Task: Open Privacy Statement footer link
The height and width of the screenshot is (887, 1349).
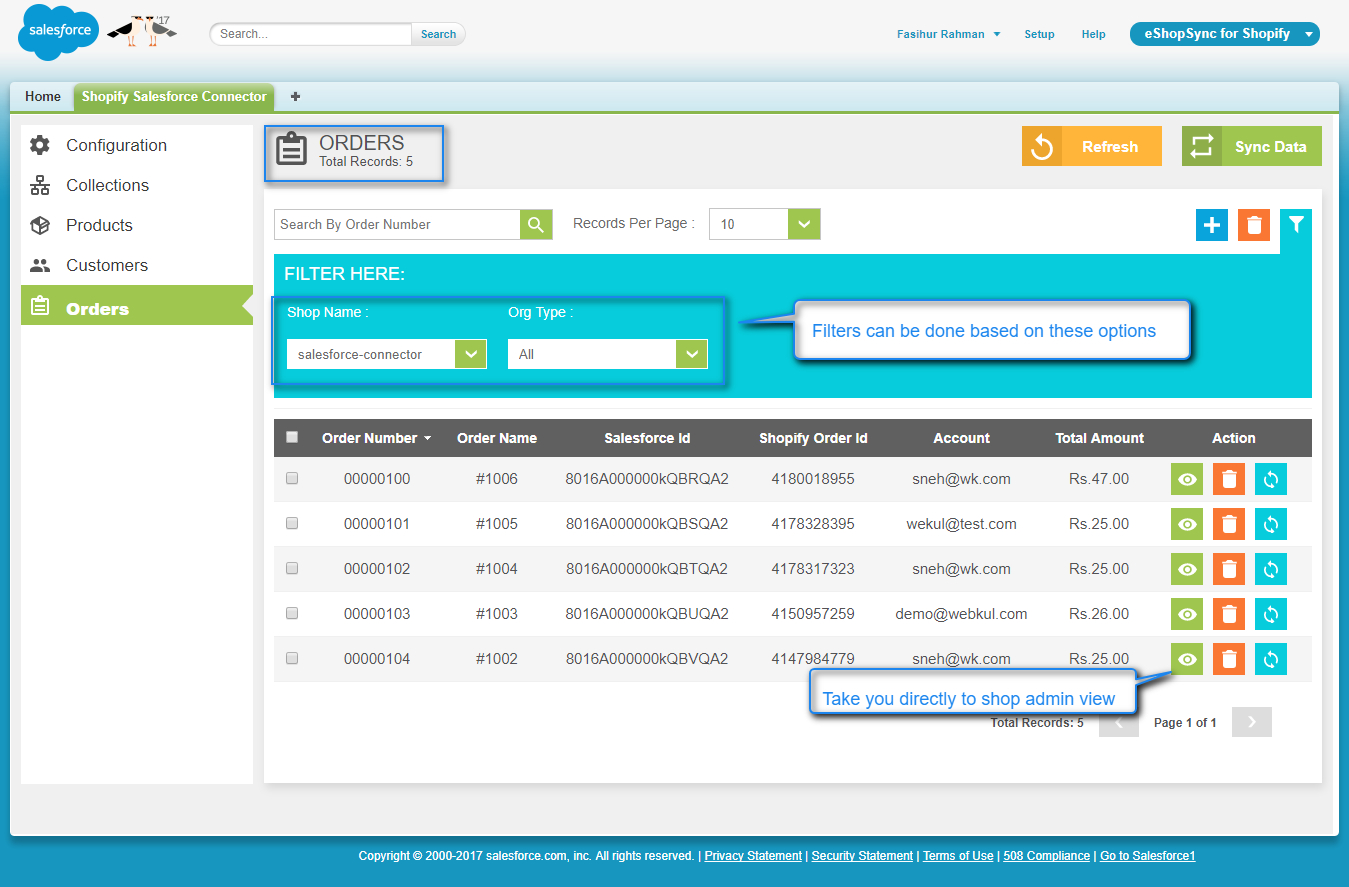Action: pos(753,856)
